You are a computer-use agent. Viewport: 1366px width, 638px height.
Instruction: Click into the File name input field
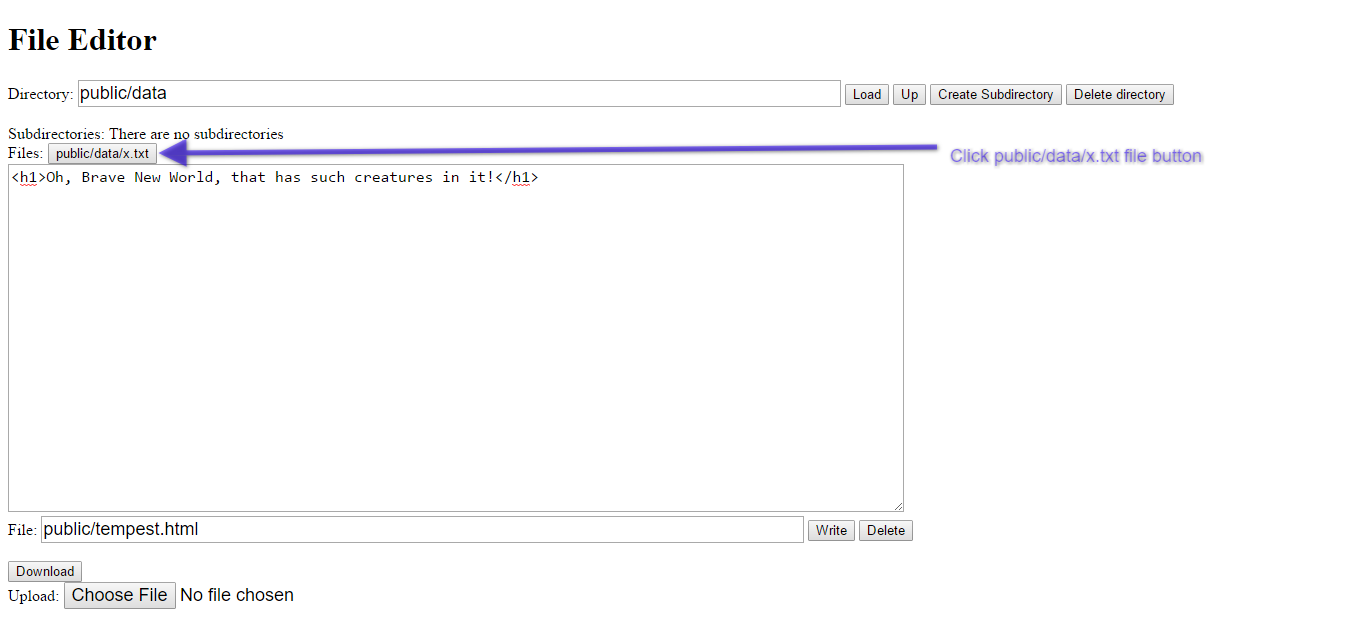[422, 530]
